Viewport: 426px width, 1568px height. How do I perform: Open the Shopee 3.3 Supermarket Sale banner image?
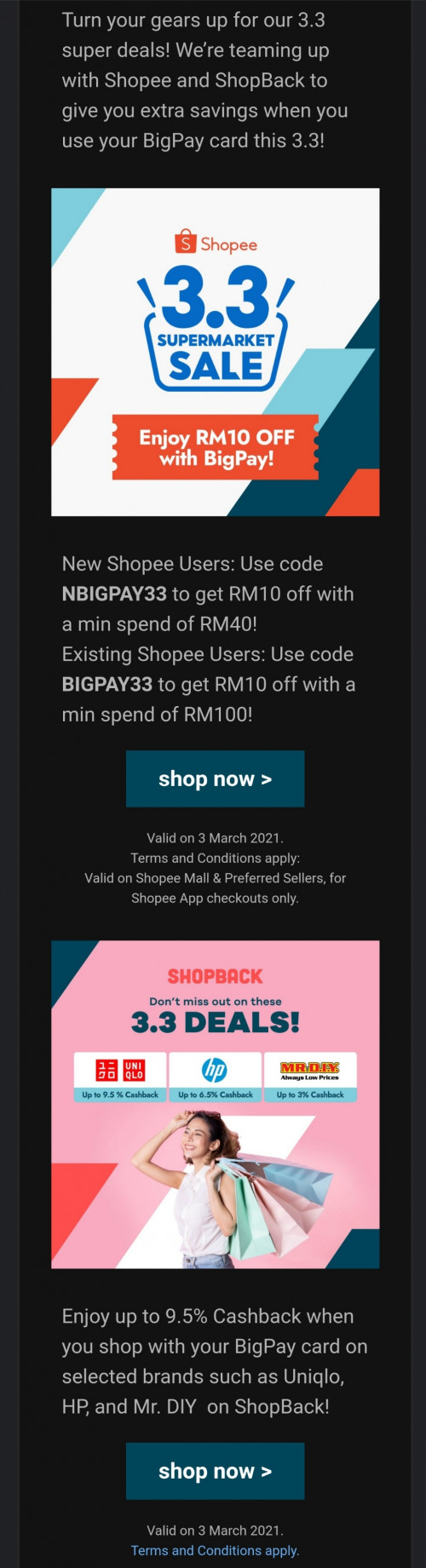[x=215, y=352]
